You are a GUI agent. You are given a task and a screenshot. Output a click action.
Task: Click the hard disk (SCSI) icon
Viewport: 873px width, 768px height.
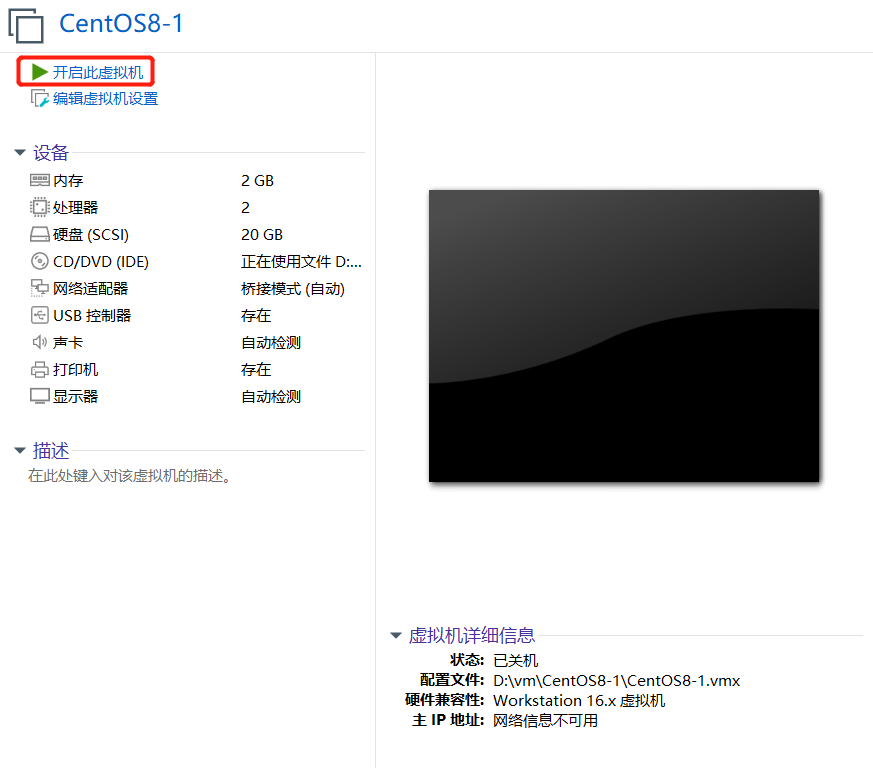coord(40,234)
